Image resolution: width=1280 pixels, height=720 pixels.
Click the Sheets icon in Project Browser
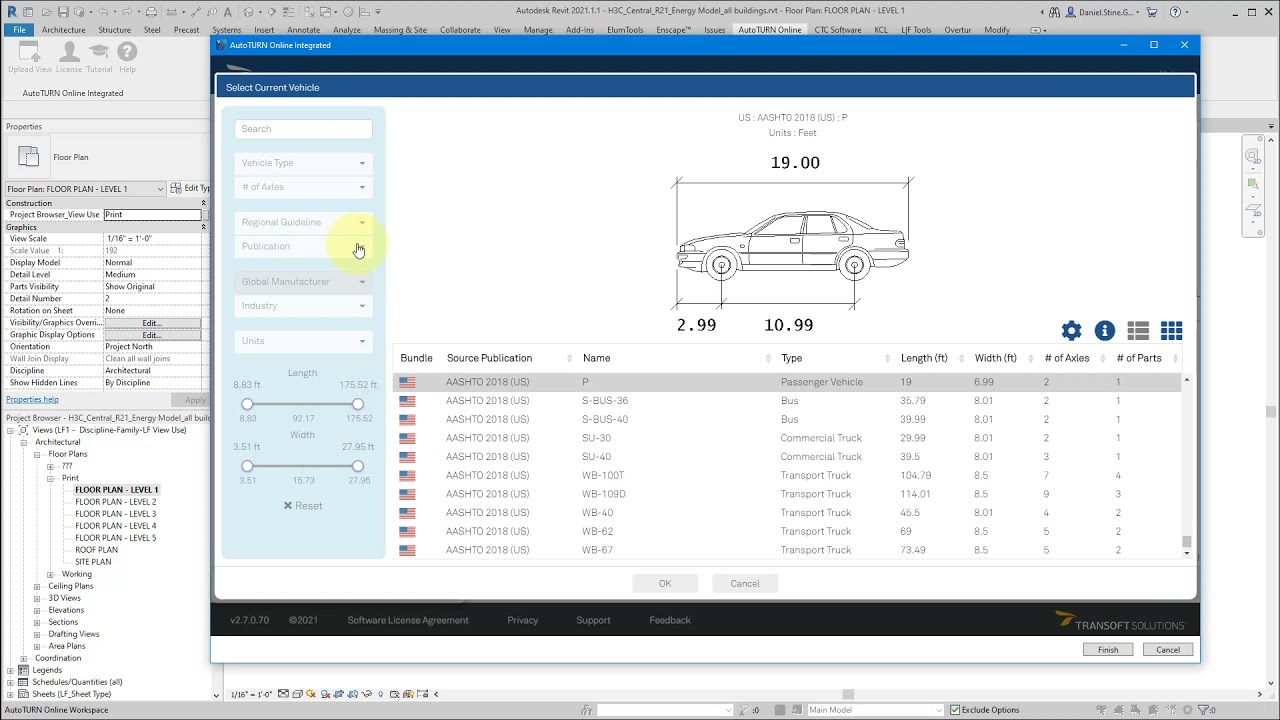coord(25,694)
